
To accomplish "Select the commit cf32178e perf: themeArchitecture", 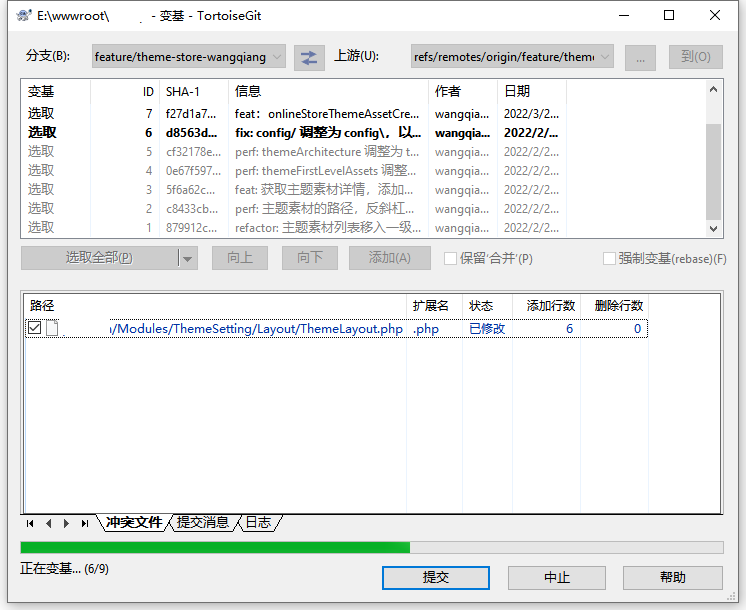I will coord(294,152).
